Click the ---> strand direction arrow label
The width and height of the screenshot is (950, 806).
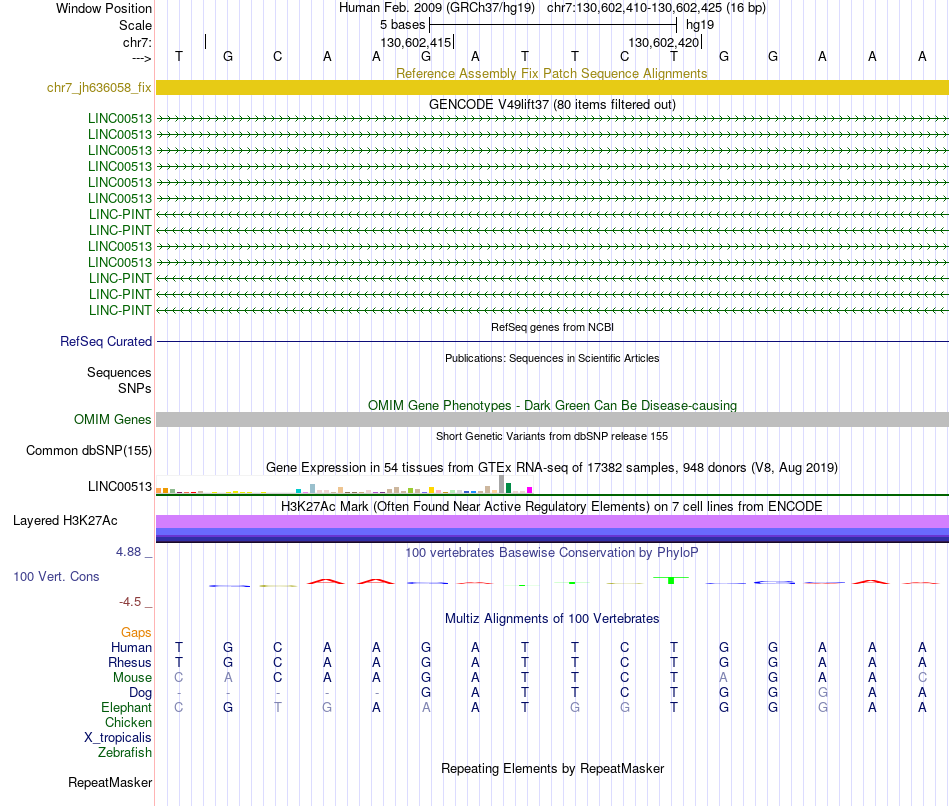[x=142, y=58]
